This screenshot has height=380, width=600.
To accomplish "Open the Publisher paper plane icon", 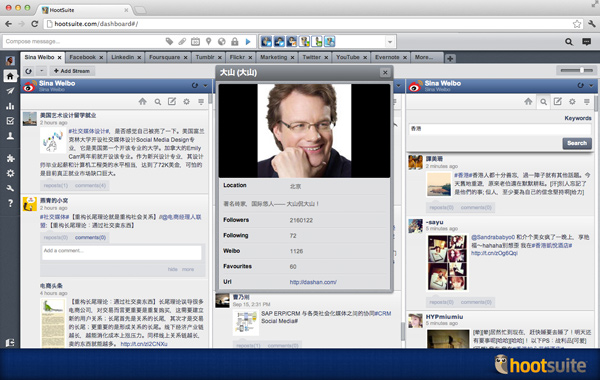I will pos(10,91).
